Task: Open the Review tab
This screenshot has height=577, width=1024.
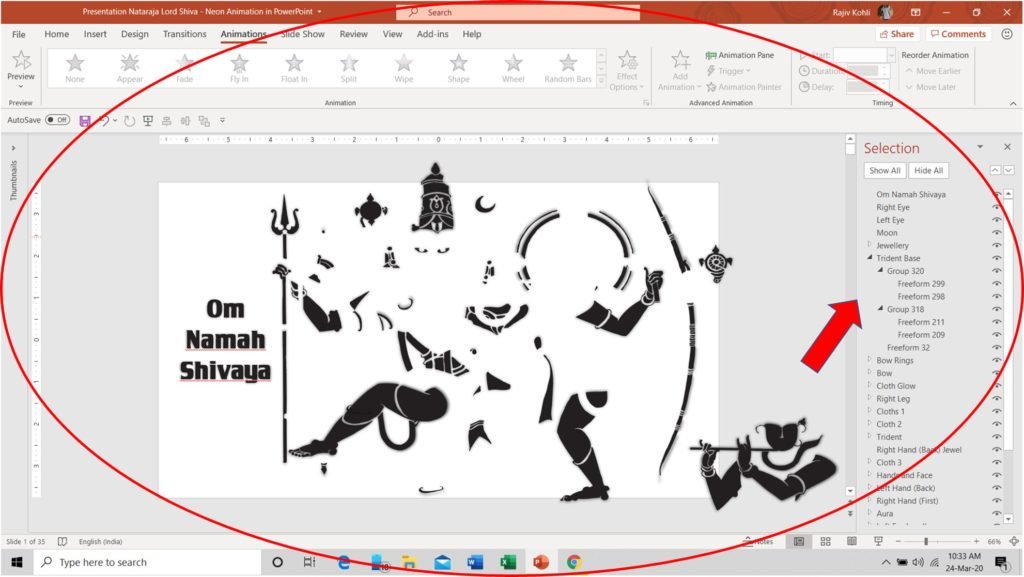Action: (x=353, y=34)
